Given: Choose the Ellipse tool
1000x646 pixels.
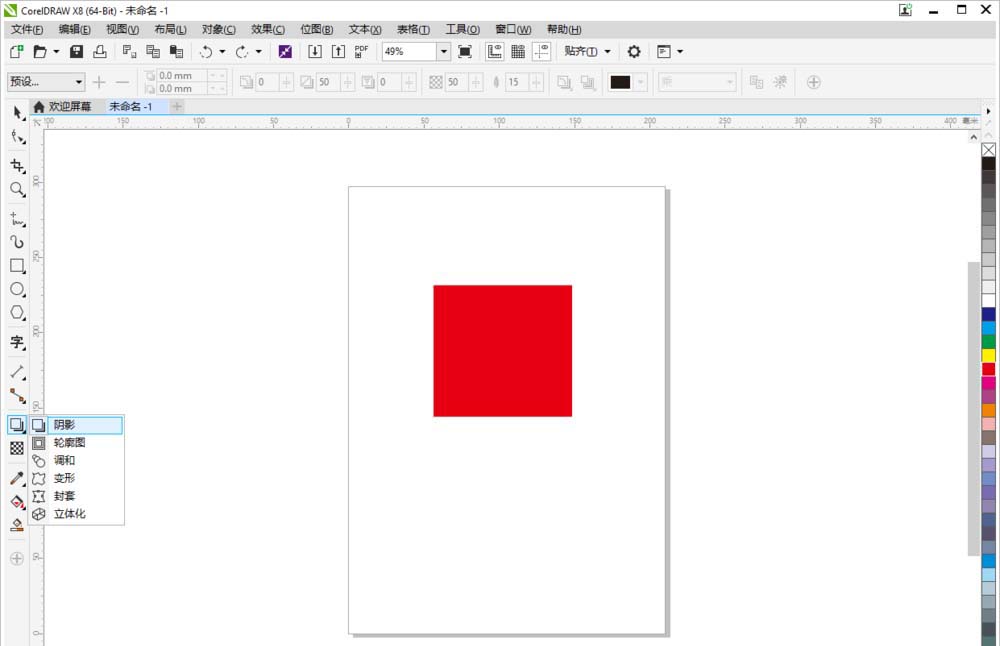Looking at the screenshot, I should click(17, 289).
